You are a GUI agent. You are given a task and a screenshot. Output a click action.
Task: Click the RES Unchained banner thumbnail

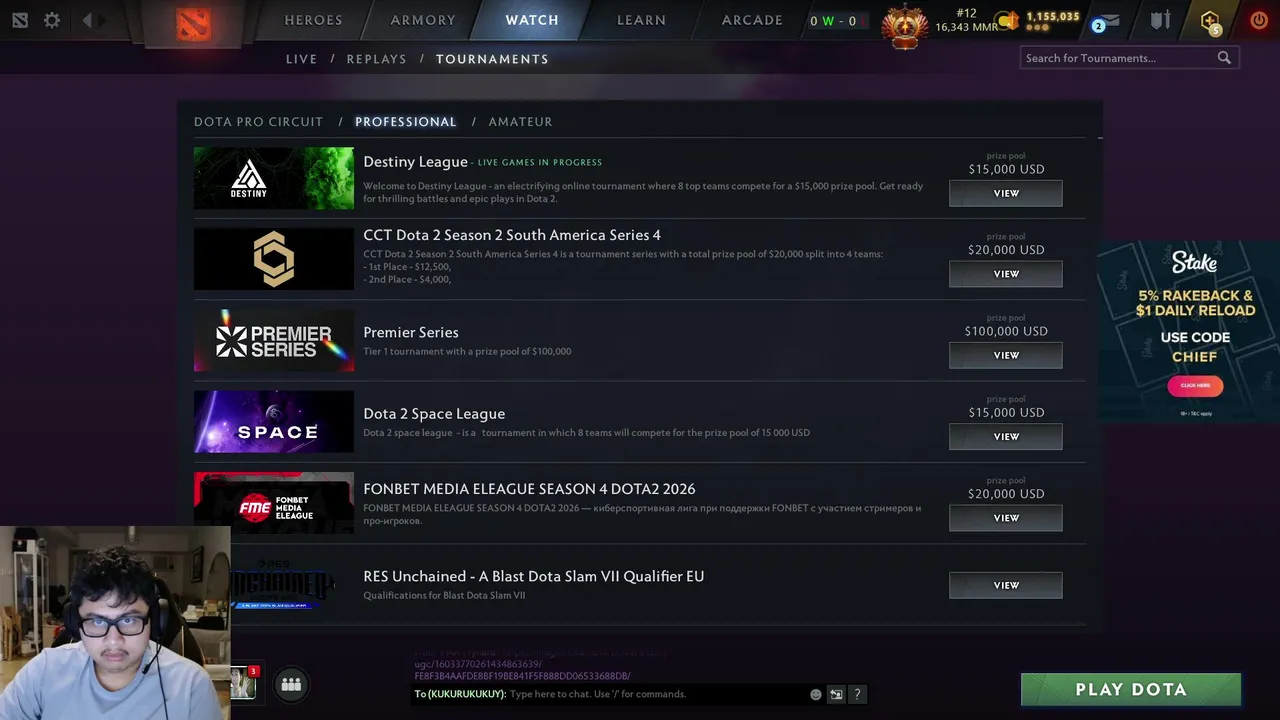coord(282,583)
